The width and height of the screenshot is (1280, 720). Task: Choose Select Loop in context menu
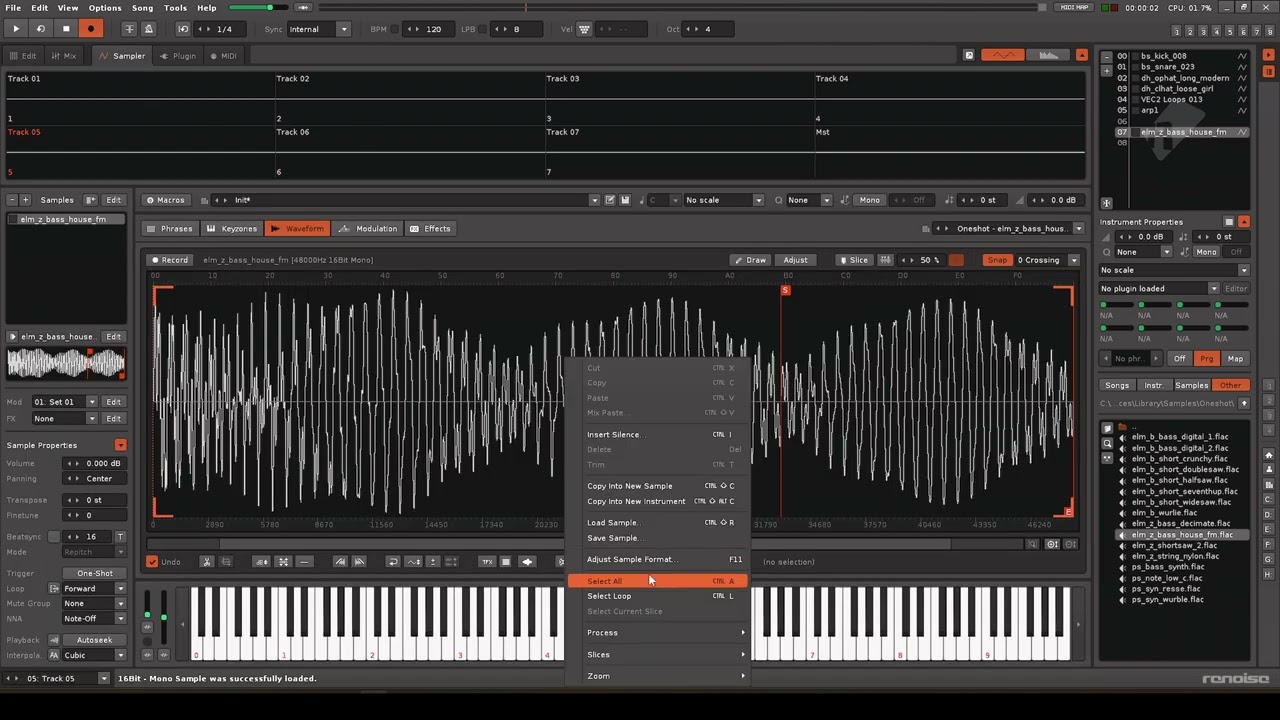pos(609,596)
